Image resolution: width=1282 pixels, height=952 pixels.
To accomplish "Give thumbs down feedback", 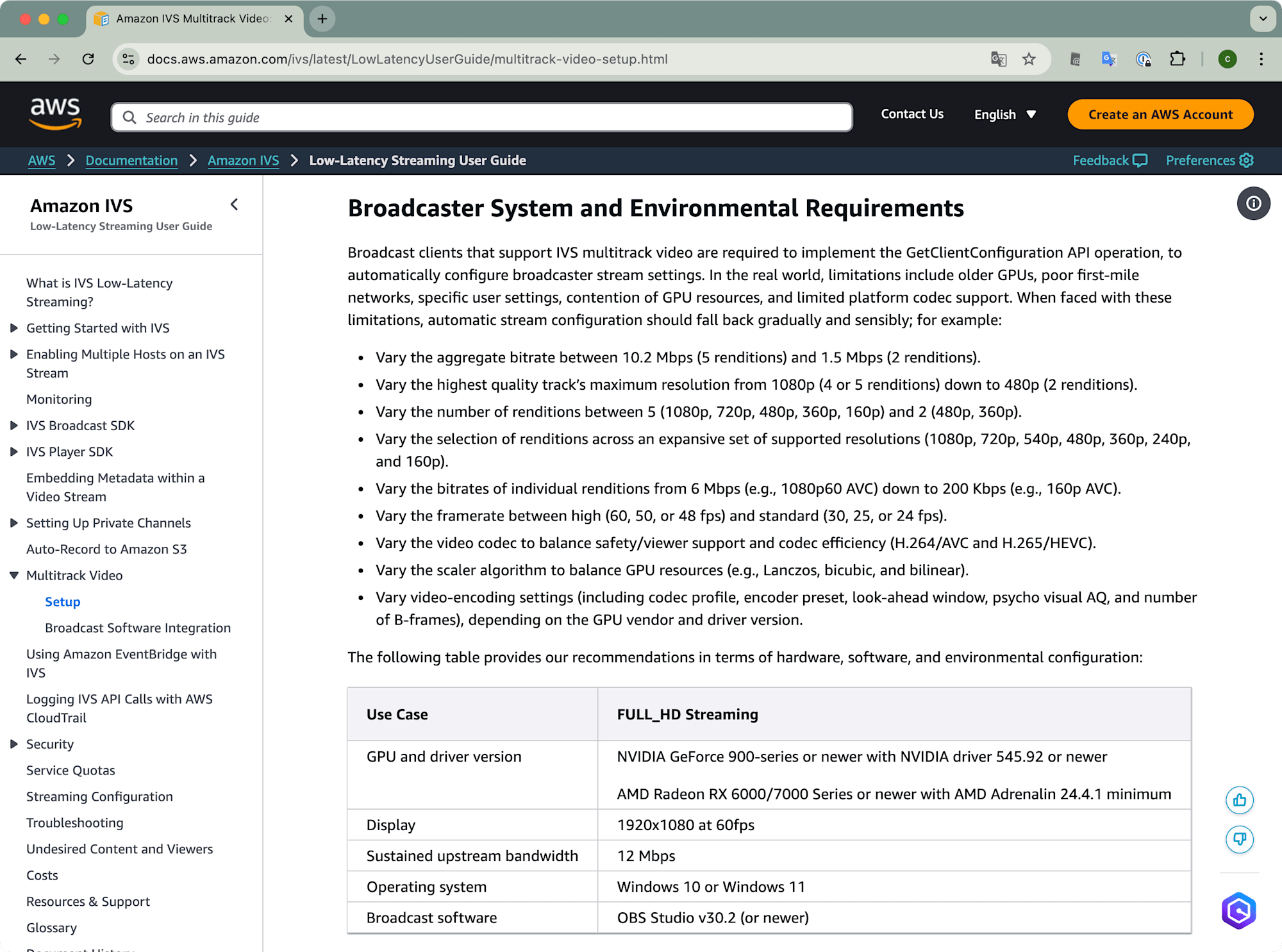I will 1240,839.
